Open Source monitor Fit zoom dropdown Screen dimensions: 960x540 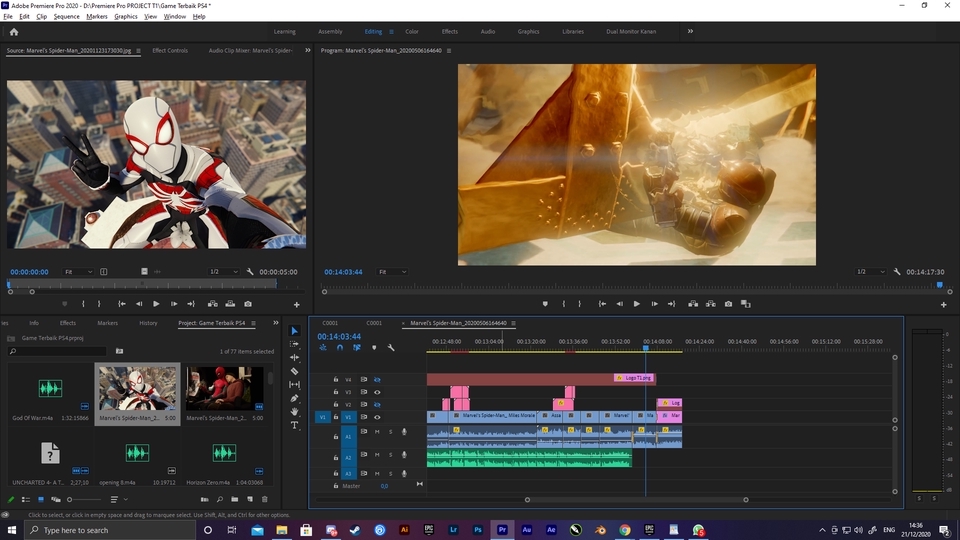(x=78, y=272)
